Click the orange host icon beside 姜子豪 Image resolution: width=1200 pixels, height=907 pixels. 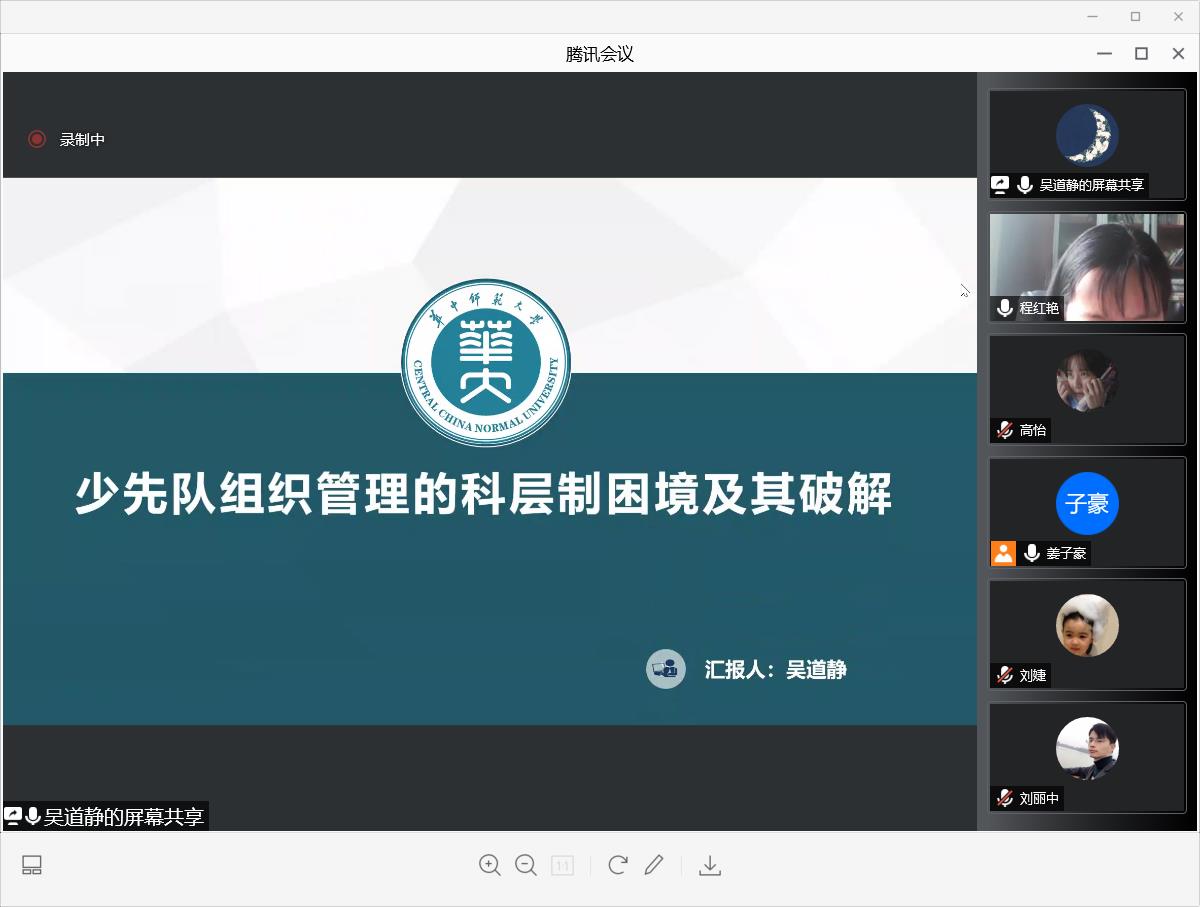(x=1003, y=553)
